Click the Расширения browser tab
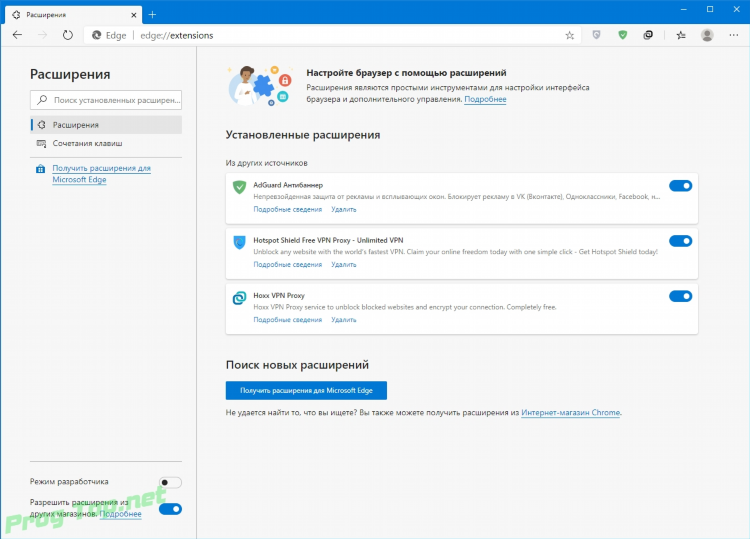The width and height of the screenshot is (750, 539). [74, 15]
